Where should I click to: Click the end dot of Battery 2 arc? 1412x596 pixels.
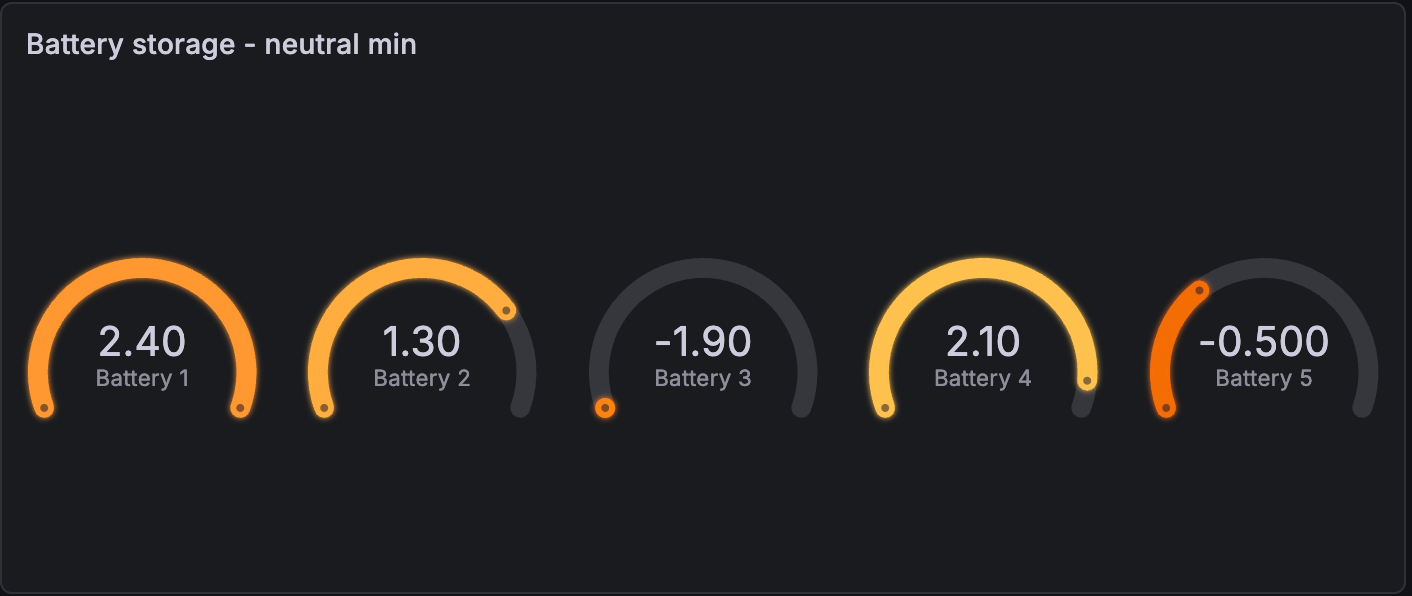pos(507,311)
